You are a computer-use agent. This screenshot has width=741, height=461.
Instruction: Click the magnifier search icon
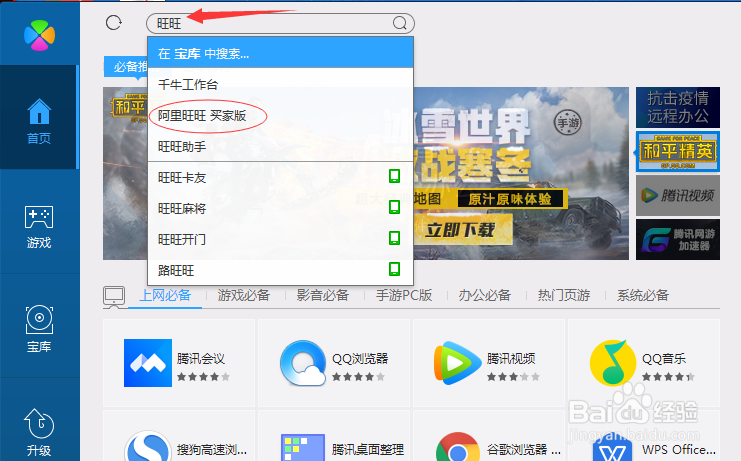400,23
